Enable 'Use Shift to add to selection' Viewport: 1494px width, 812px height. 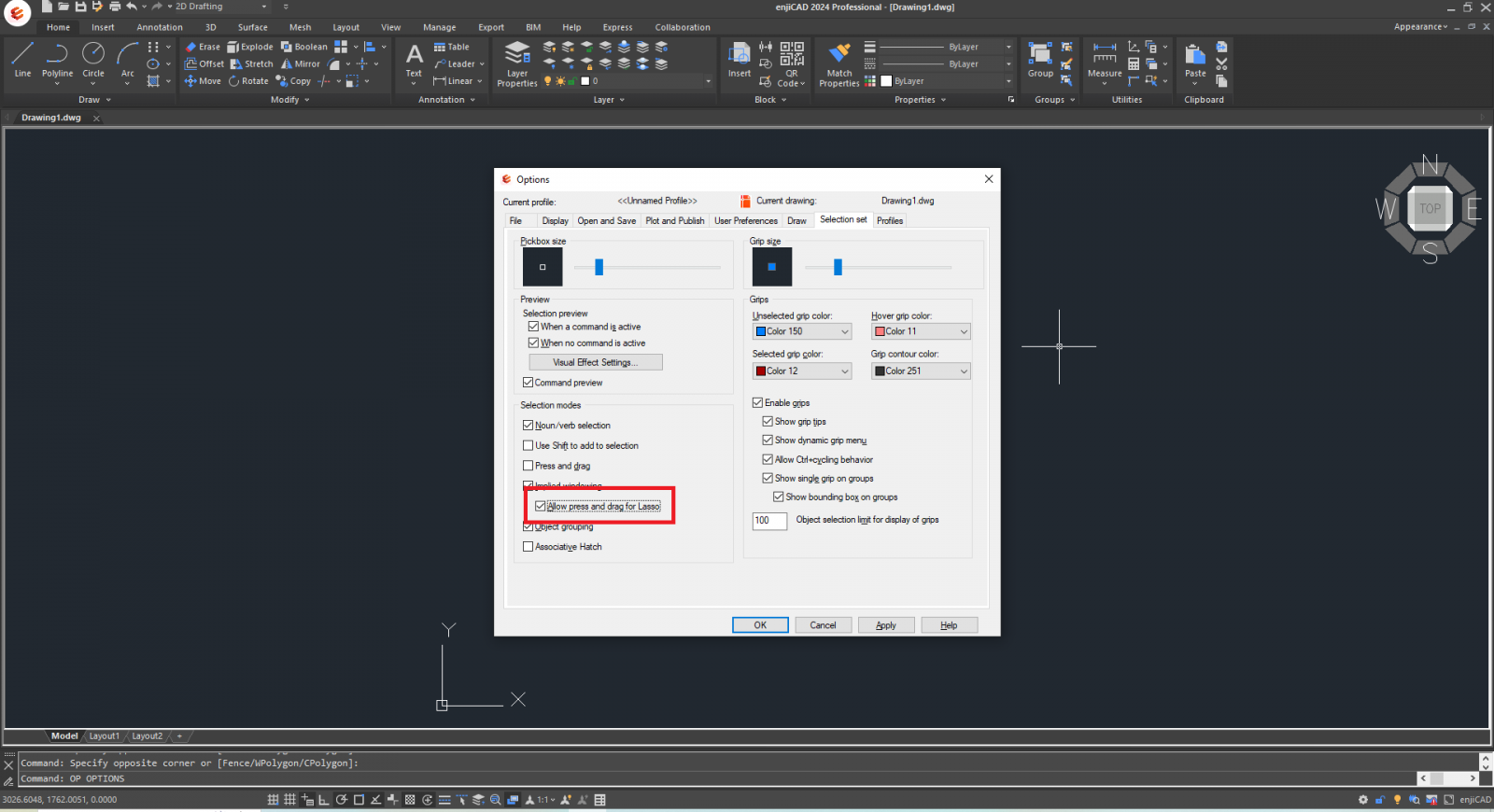[x=529, y=446]
